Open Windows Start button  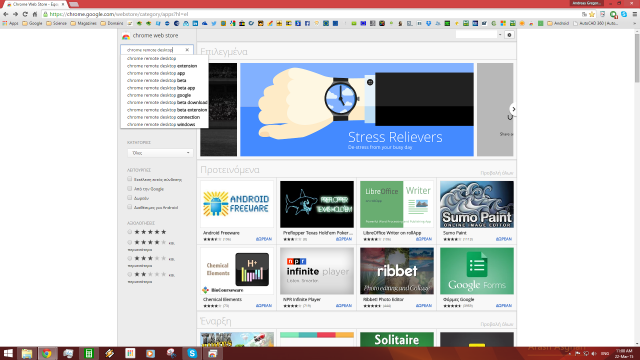pyautogui.click(x=8, y=353)
